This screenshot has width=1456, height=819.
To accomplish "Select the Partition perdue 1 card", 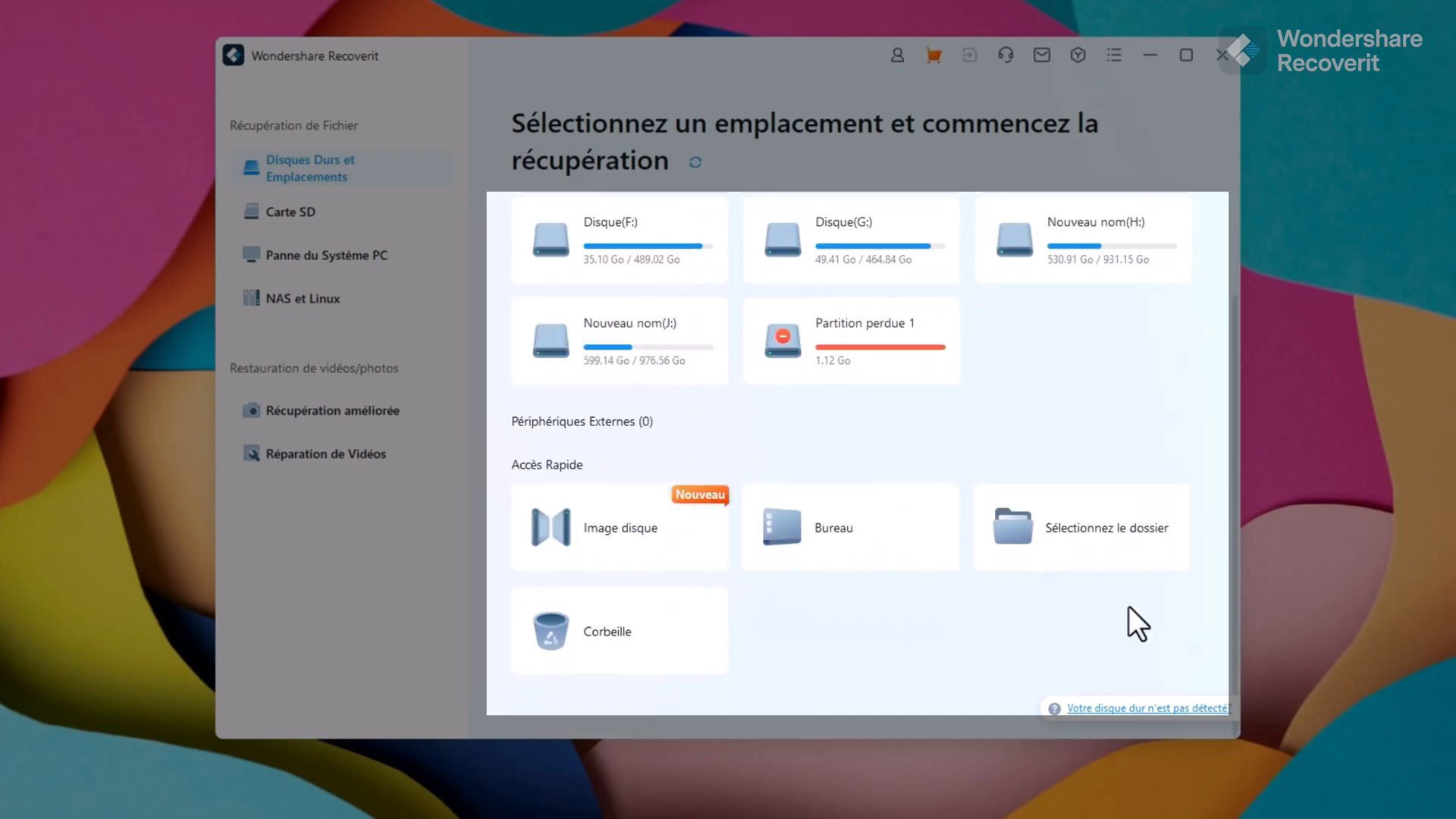I will tap(852, 341).
